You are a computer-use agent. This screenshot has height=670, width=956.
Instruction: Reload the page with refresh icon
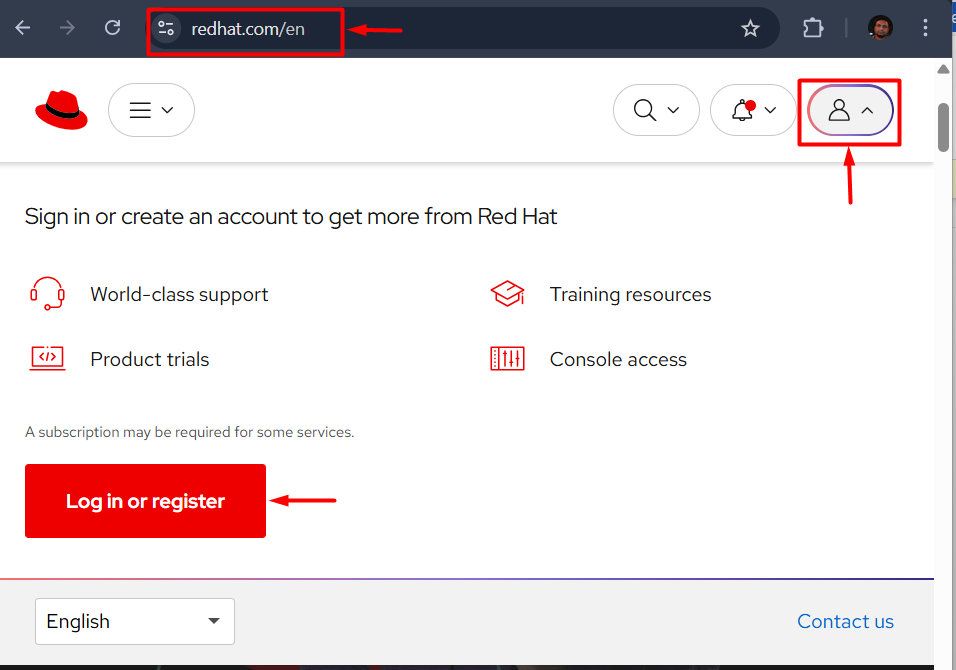point(112,28)
